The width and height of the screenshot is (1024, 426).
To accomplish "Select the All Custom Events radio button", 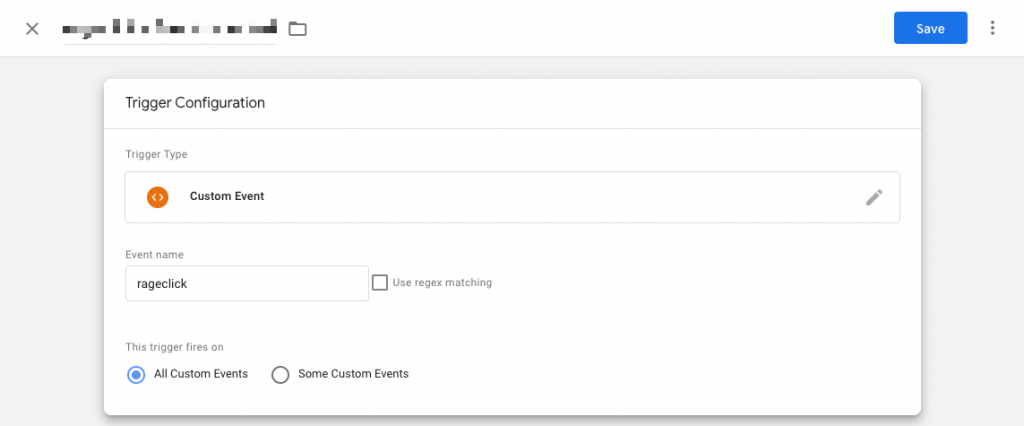I will pyautogui.click(x=136, y=374).
